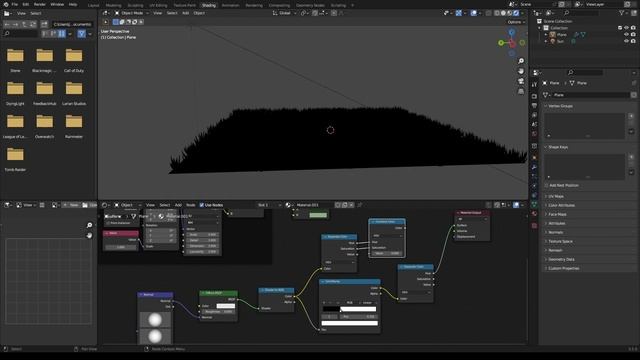Select the box-select tool icon below viewport header
The width and height of the screenshot is (640, 360).
click(x=116, y=22)
